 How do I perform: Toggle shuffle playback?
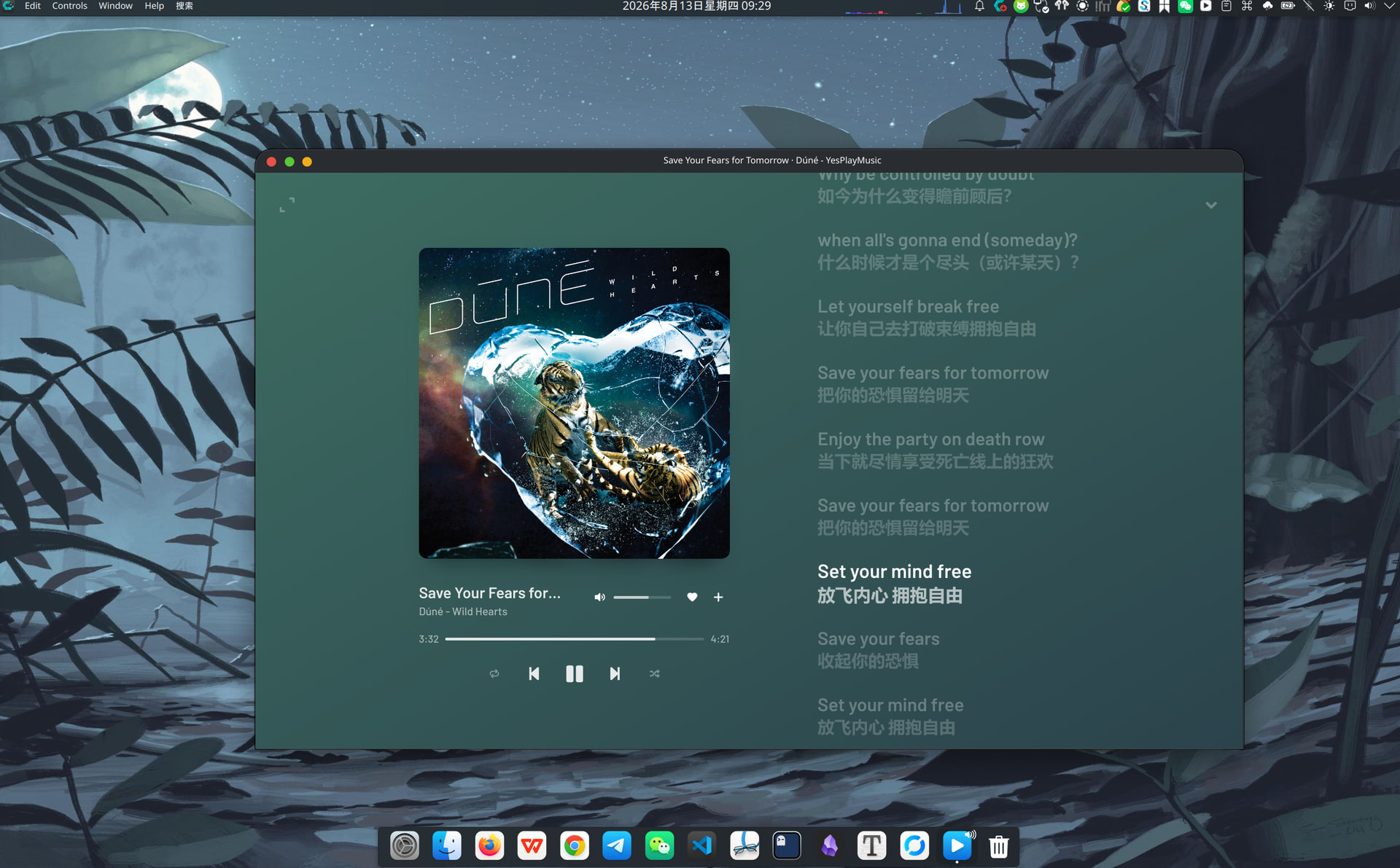pyautogui.click(x=654, y=673)
